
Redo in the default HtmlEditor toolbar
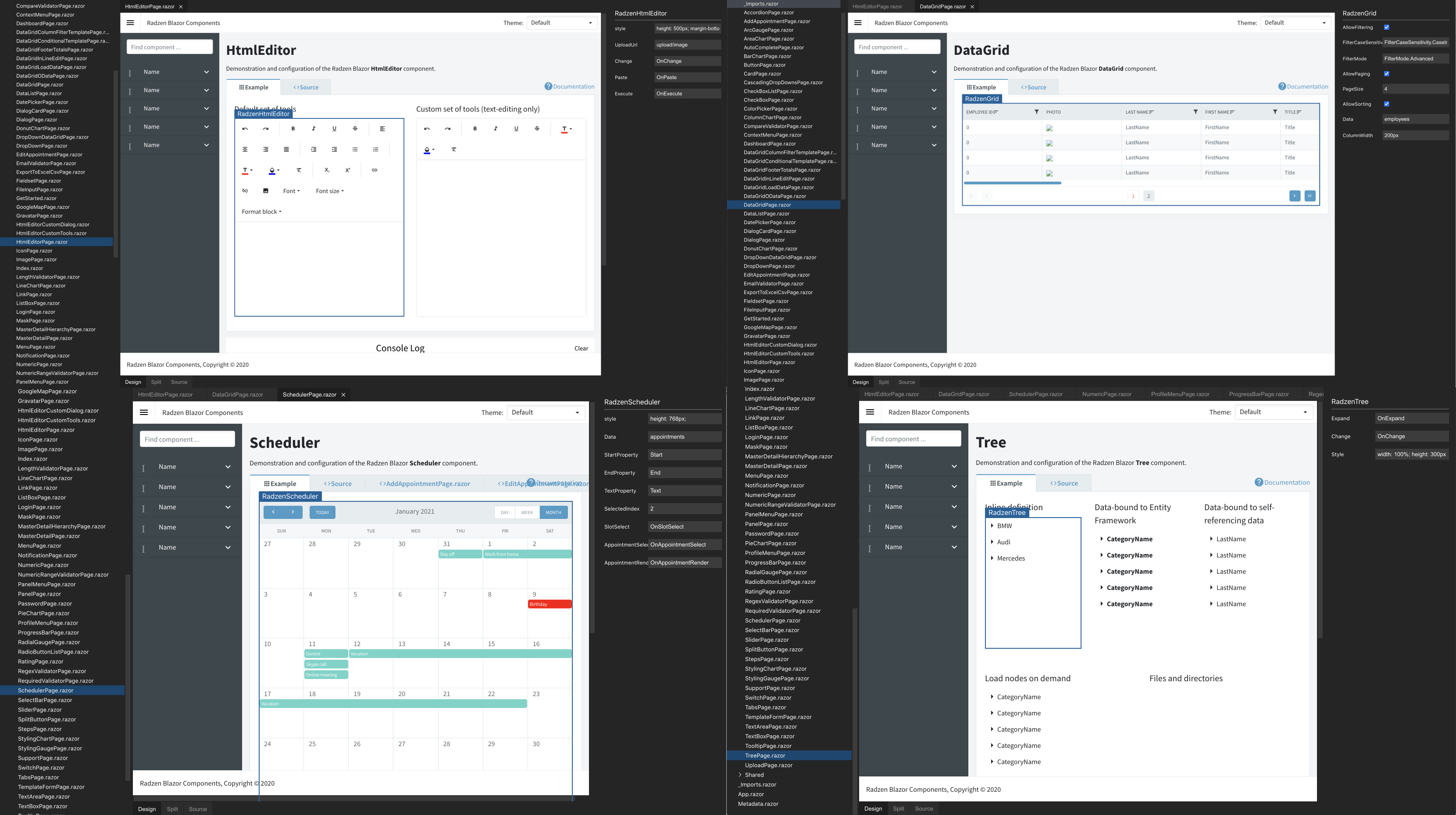(x=266, y=129)
